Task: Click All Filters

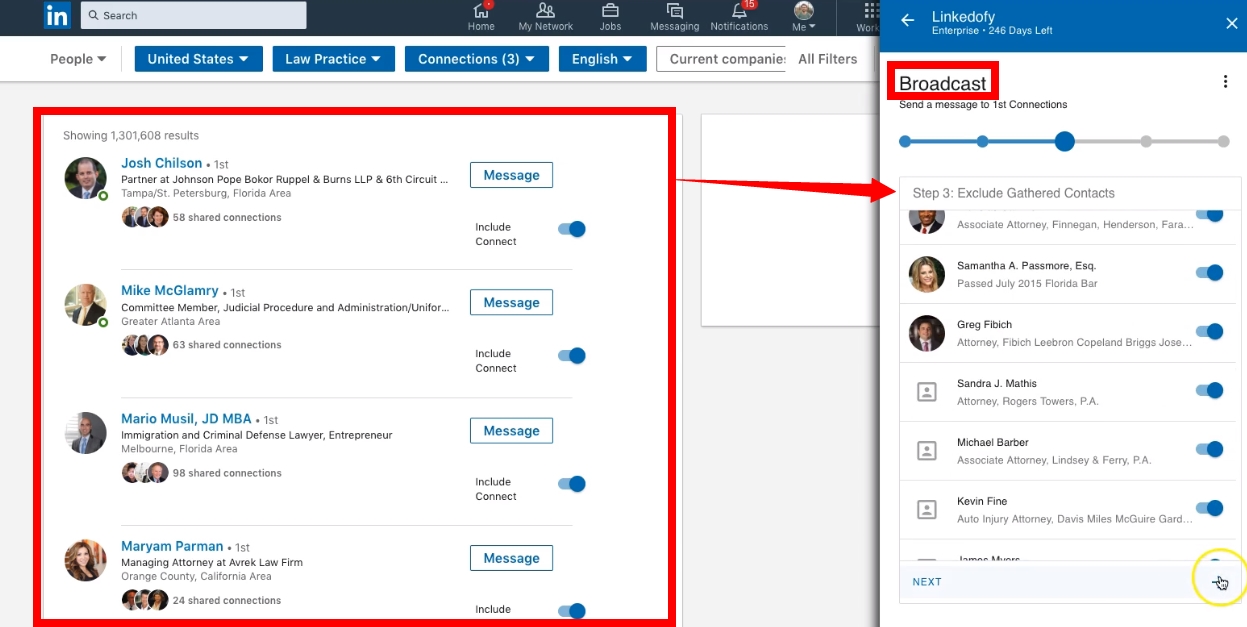Action: [828, 59]
